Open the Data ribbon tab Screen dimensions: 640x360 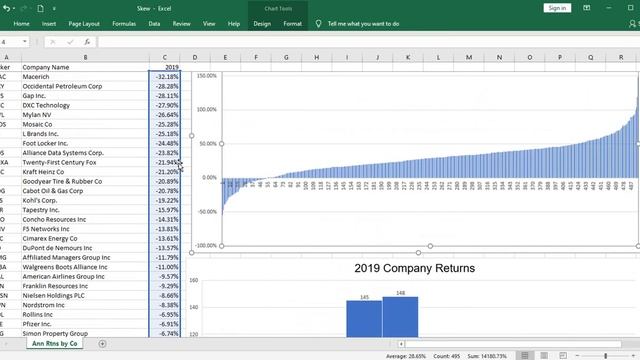tap(154, 24)
